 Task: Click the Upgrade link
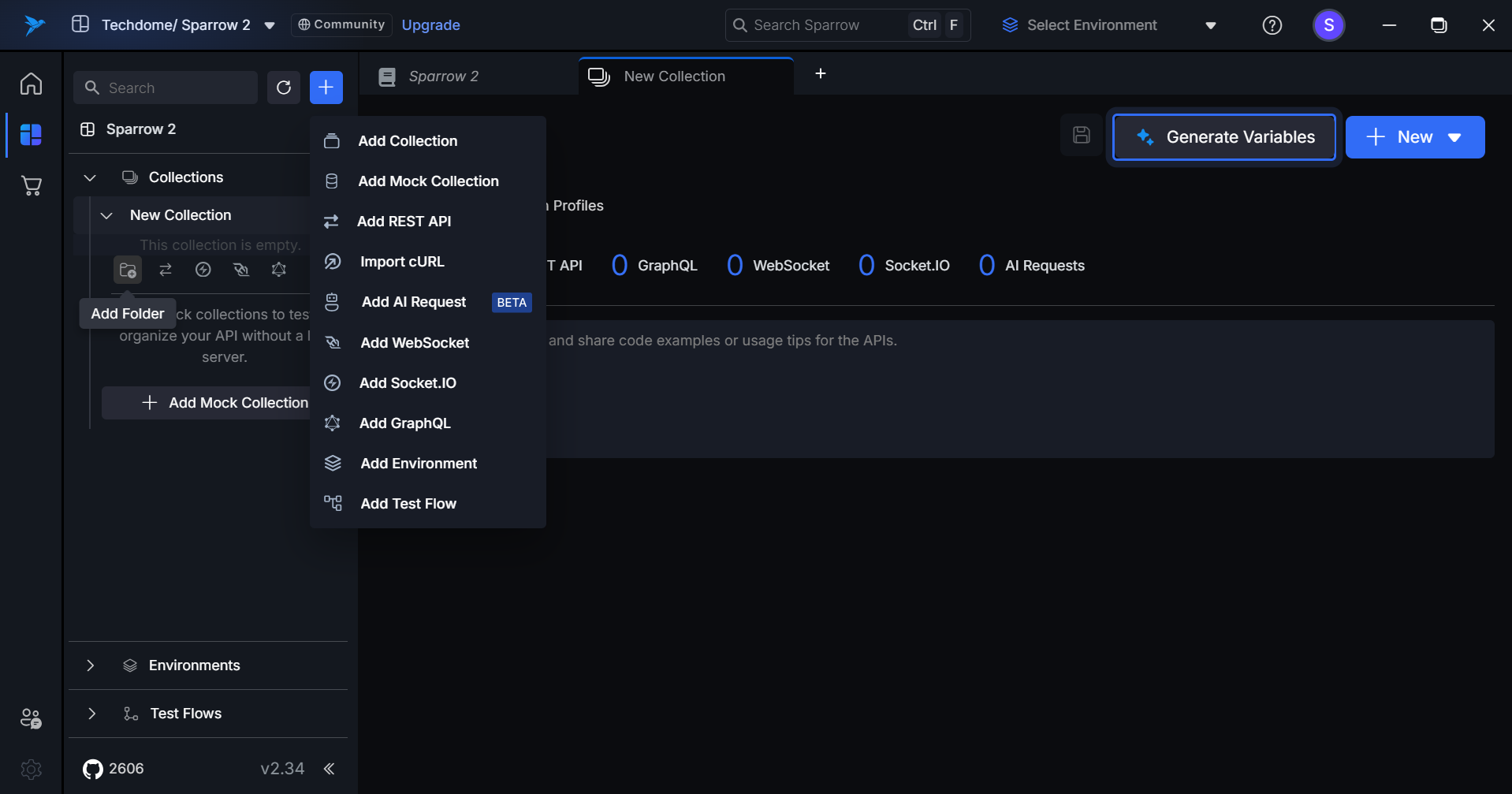coord(430,25)
